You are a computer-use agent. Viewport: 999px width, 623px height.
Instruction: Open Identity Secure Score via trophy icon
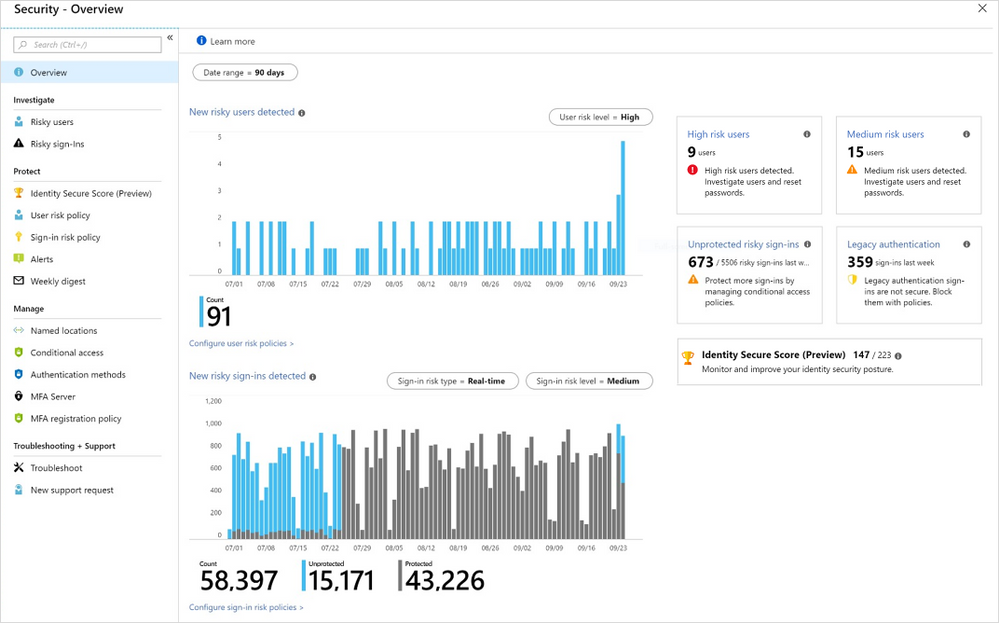(20, 192)
